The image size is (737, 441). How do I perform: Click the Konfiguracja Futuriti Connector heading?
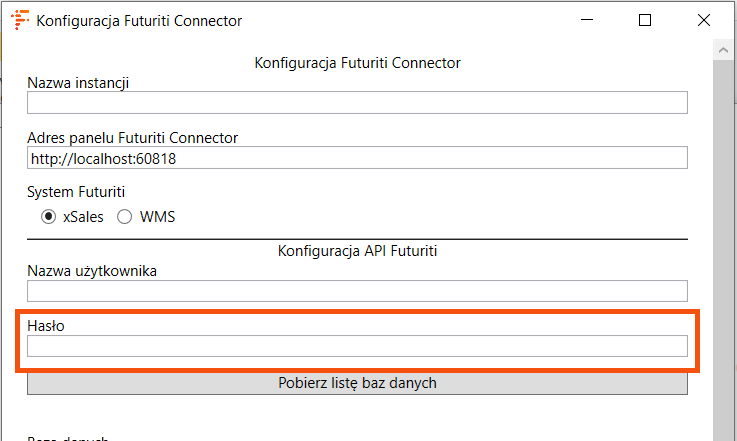pyautogui.click(x=357, y=62)
